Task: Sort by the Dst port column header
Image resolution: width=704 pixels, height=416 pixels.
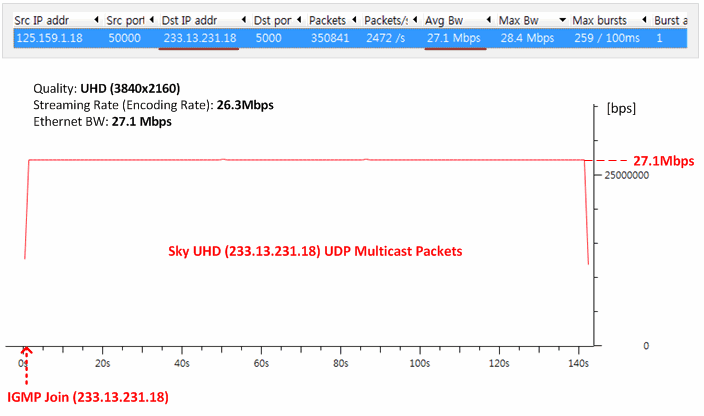Action: coord(272,21)
